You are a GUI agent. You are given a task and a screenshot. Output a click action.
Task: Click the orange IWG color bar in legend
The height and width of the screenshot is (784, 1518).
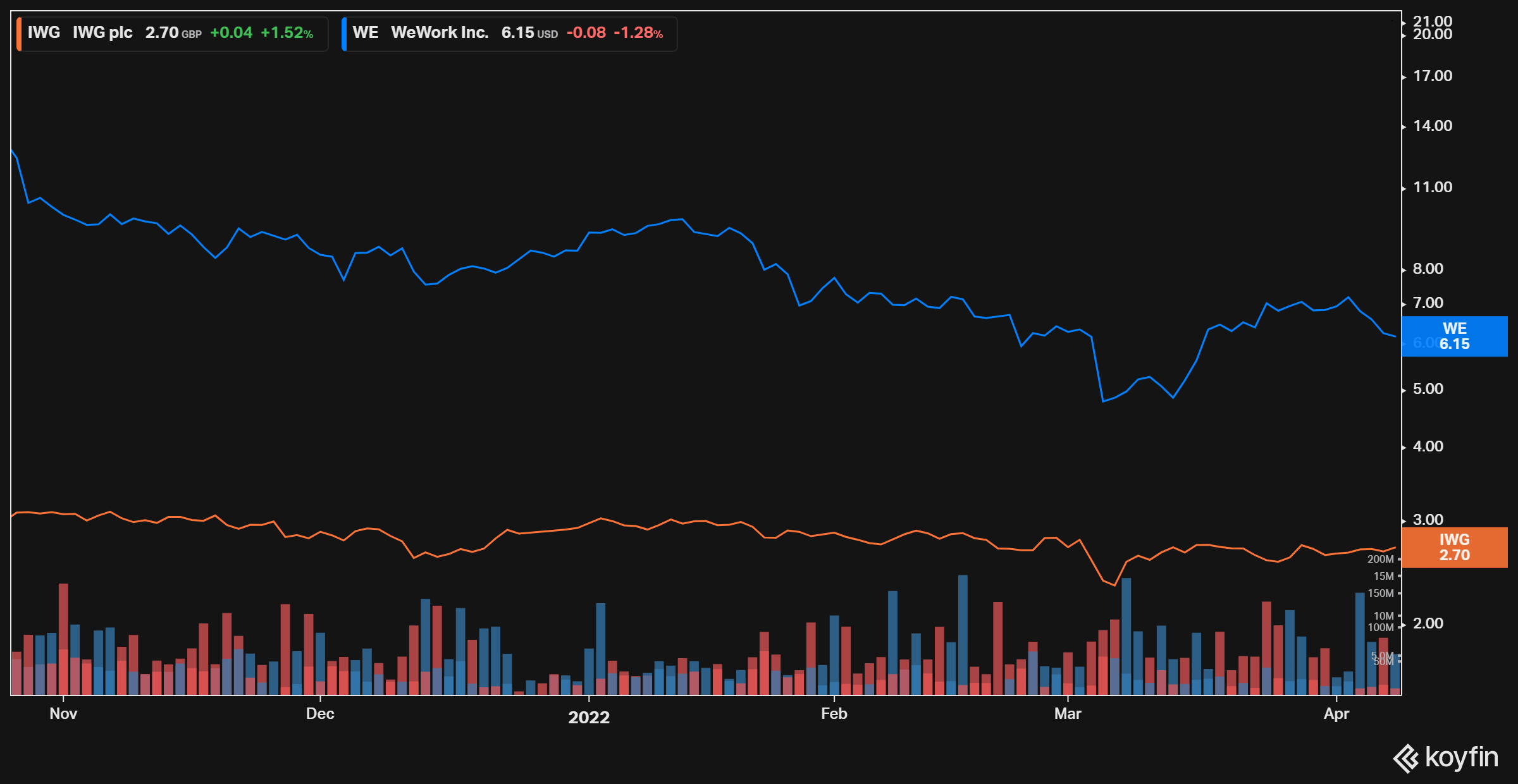(19, 34)
